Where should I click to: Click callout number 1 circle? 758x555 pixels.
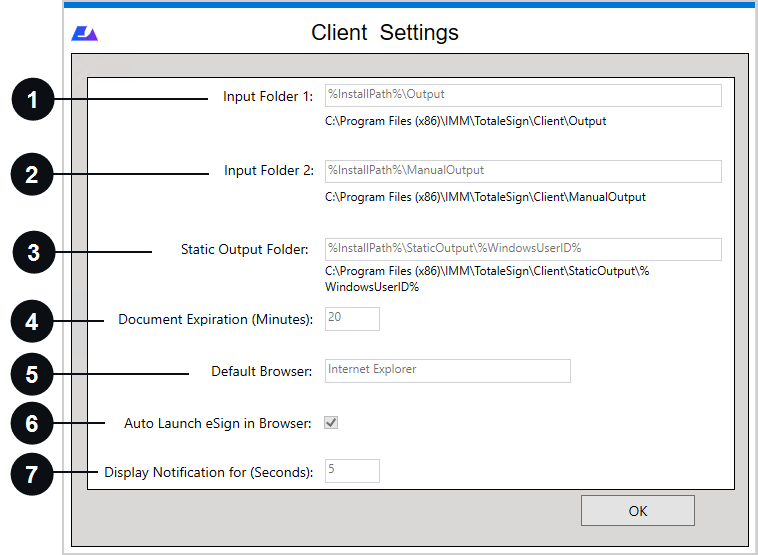[x=32, y=99]
